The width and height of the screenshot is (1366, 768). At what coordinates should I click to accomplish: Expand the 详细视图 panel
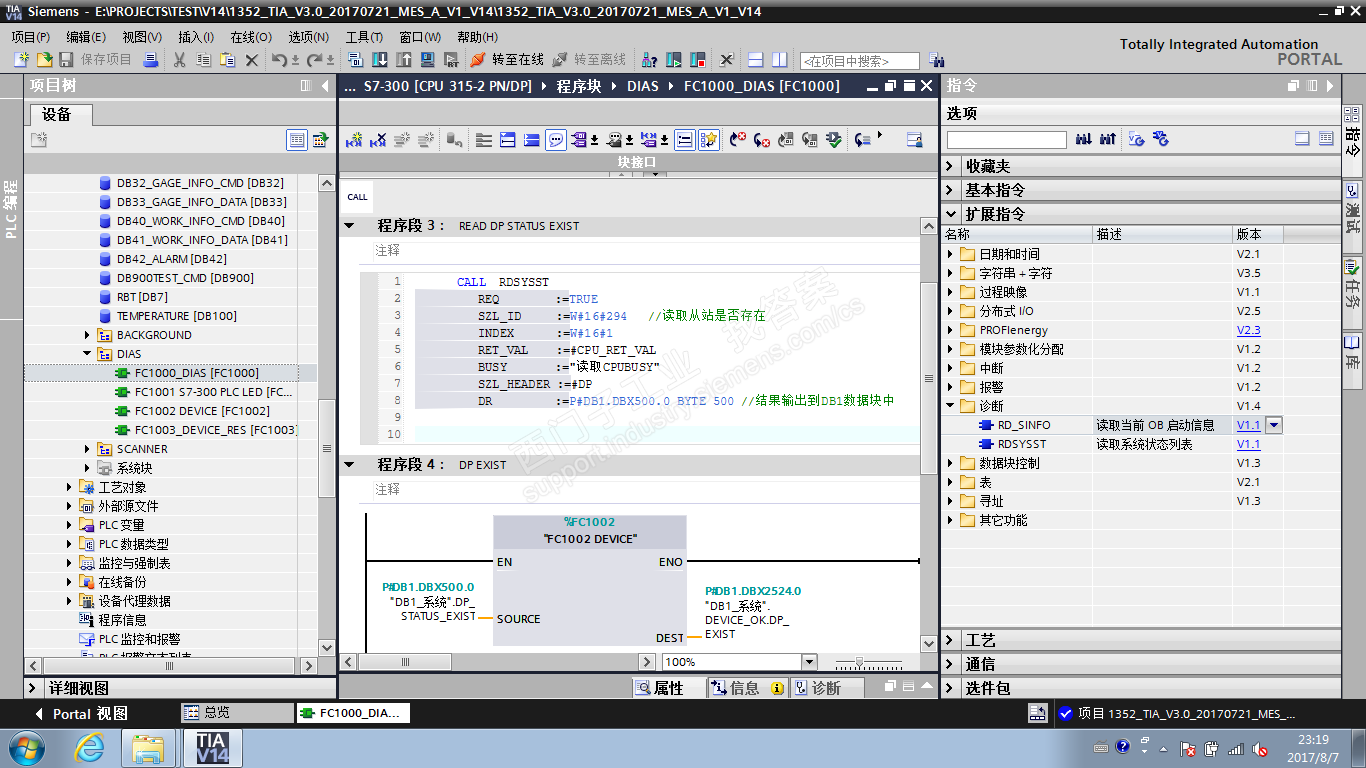tap(33, 689)
